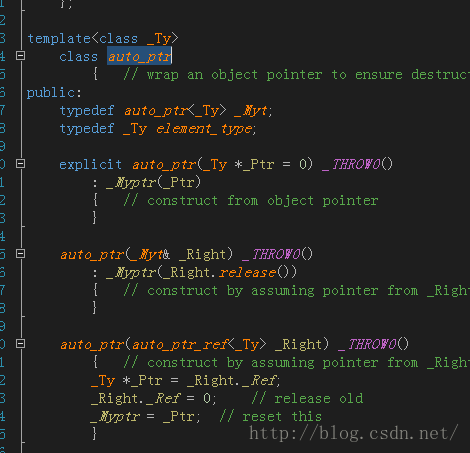Viewport: 470px width, 453px height.
Task: Click '_Myt' in typedef auto_ptr<_Ty> line
Action: (251, 110)
